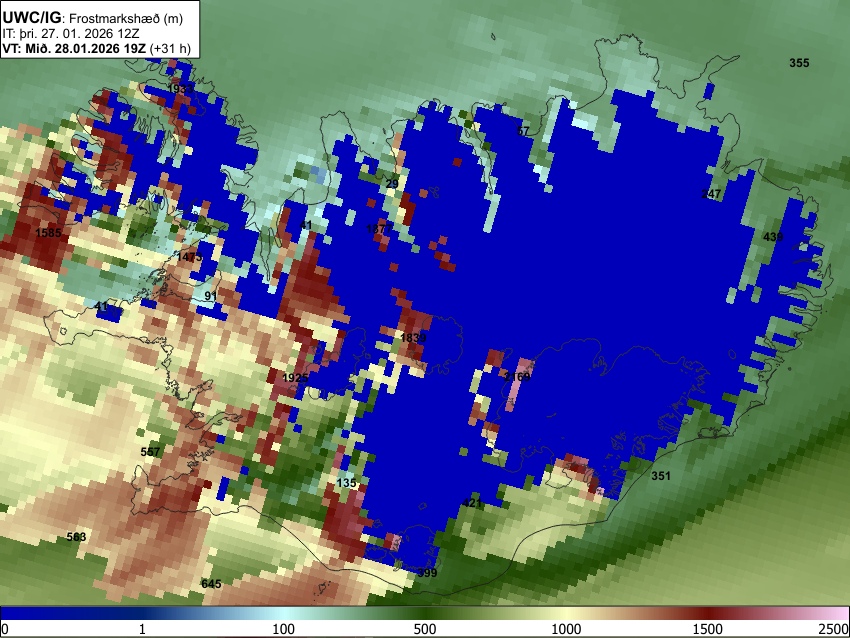
Task: Click the map value 557
Action: click(x=150, y=452)
